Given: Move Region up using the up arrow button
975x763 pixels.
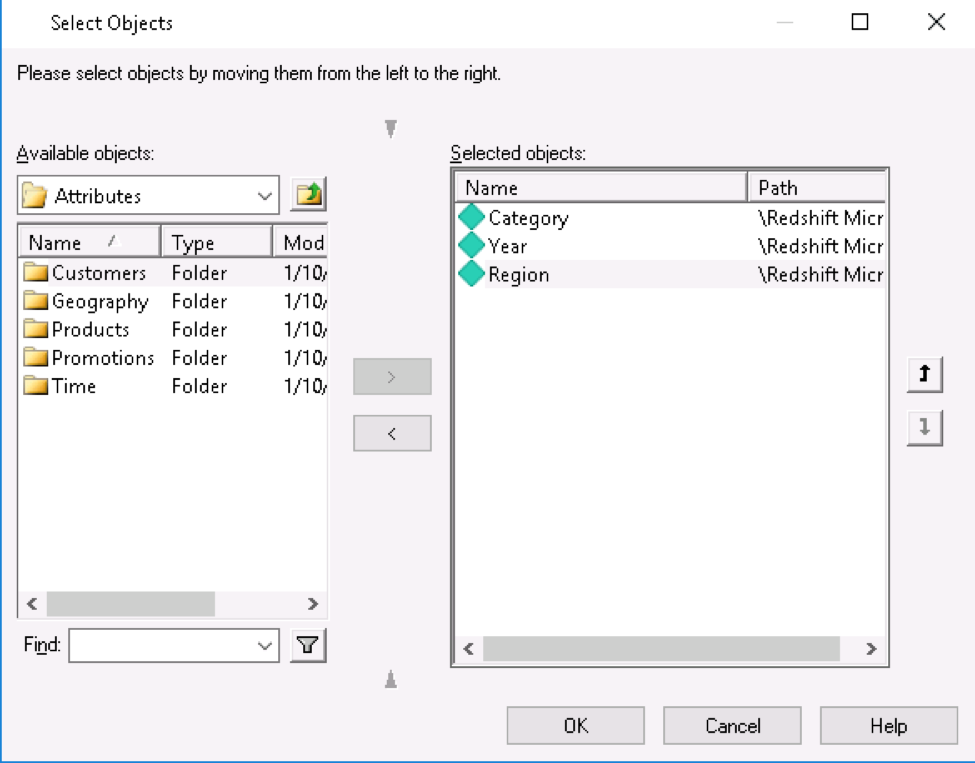Looking at the screenshot, I should click(x=923, y=374).
